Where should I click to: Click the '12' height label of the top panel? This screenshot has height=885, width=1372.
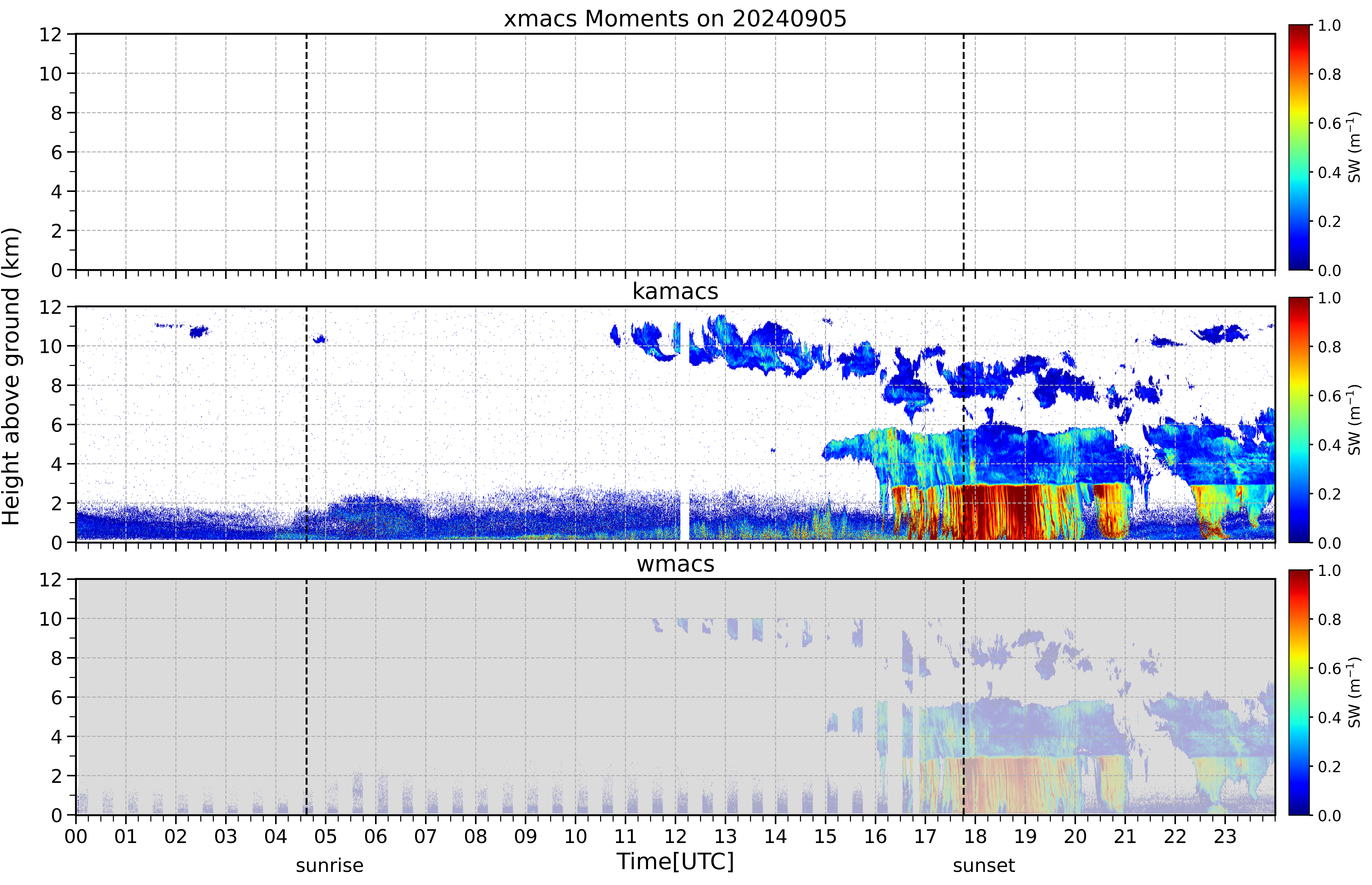(51, 35)
